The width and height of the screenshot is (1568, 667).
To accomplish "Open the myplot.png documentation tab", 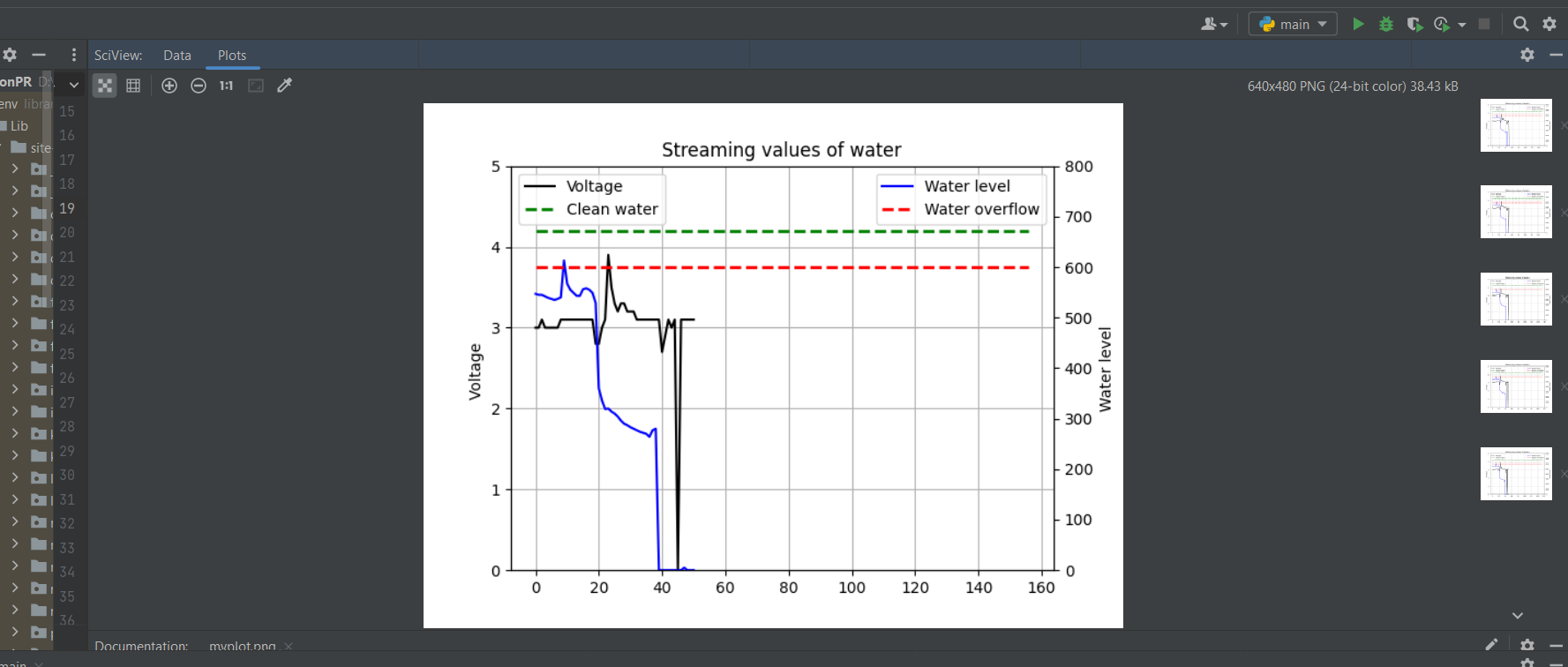I will (243, 646).
